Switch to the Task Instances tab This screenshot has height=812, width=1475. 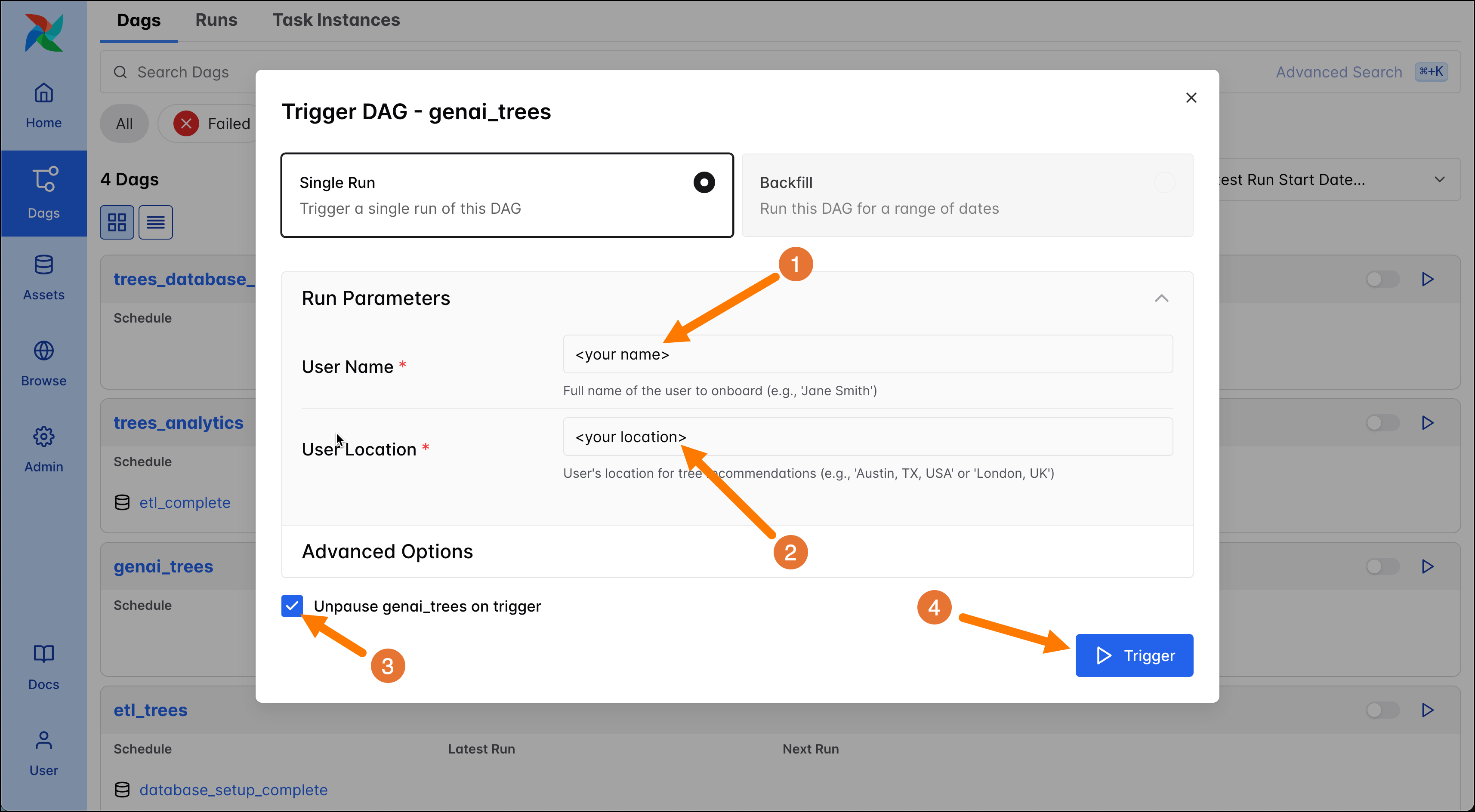pos(336,20)
